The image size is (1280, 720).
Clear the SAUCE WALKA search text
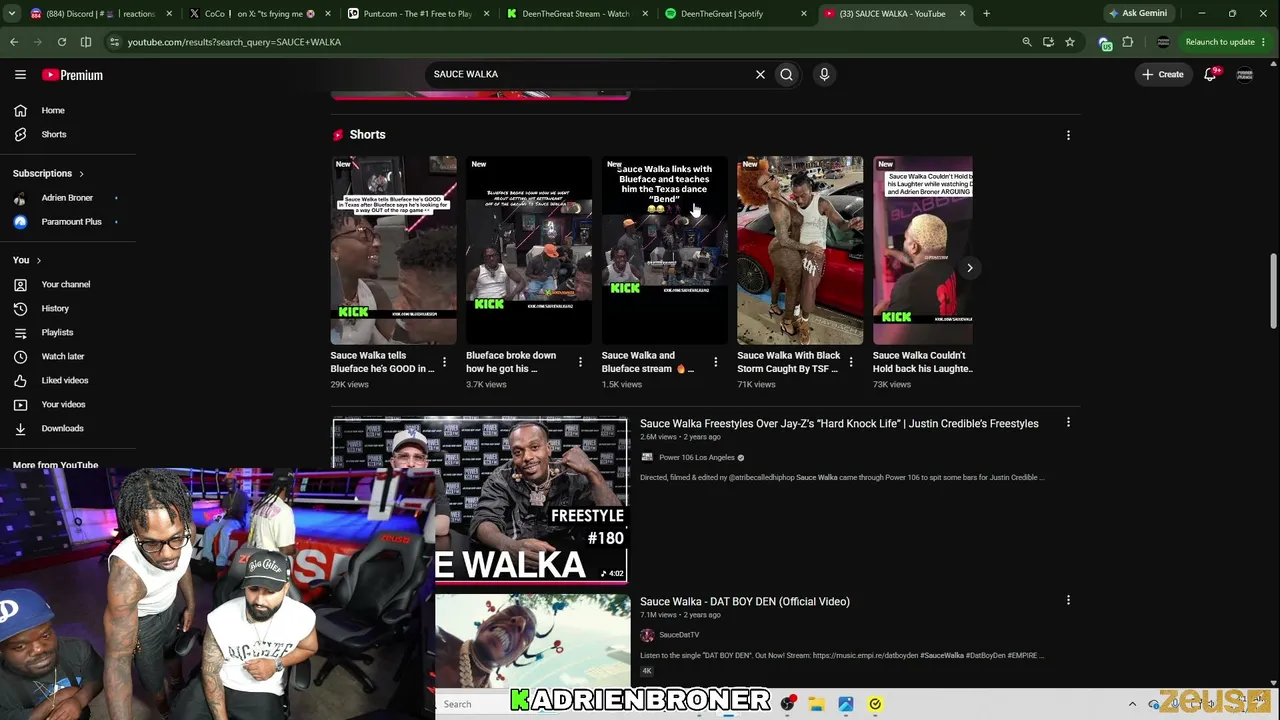(760, 74)
